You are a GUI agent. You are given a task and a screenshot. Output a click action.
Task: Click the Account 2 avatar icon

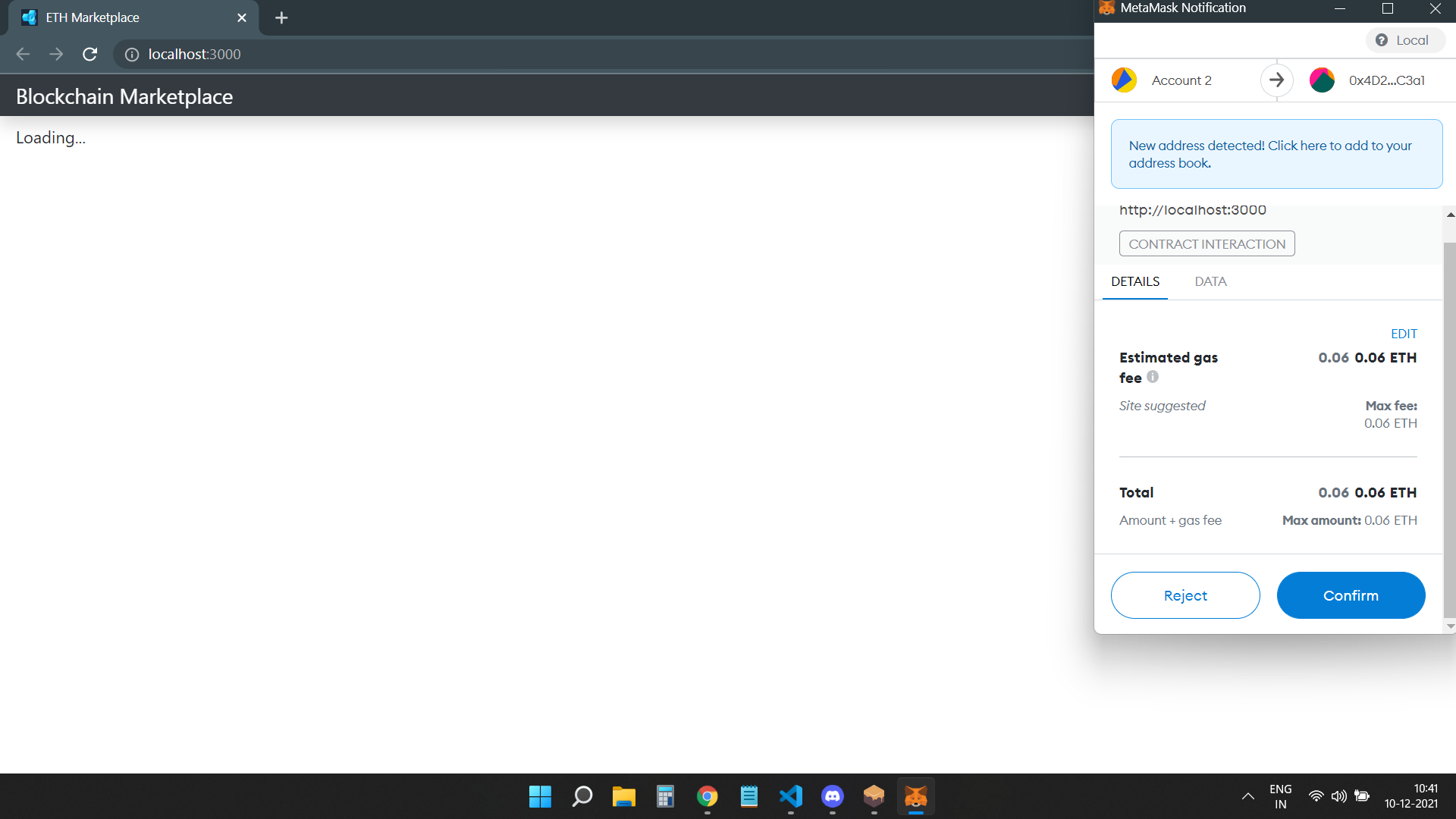(x=1124, y=80)
